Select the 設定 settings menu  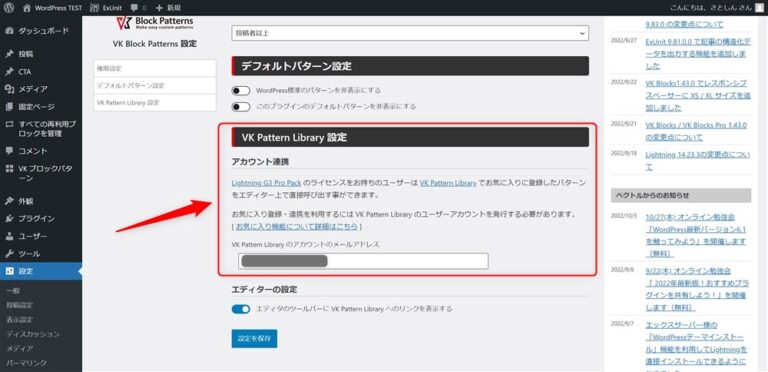click(x=41, y=271)
